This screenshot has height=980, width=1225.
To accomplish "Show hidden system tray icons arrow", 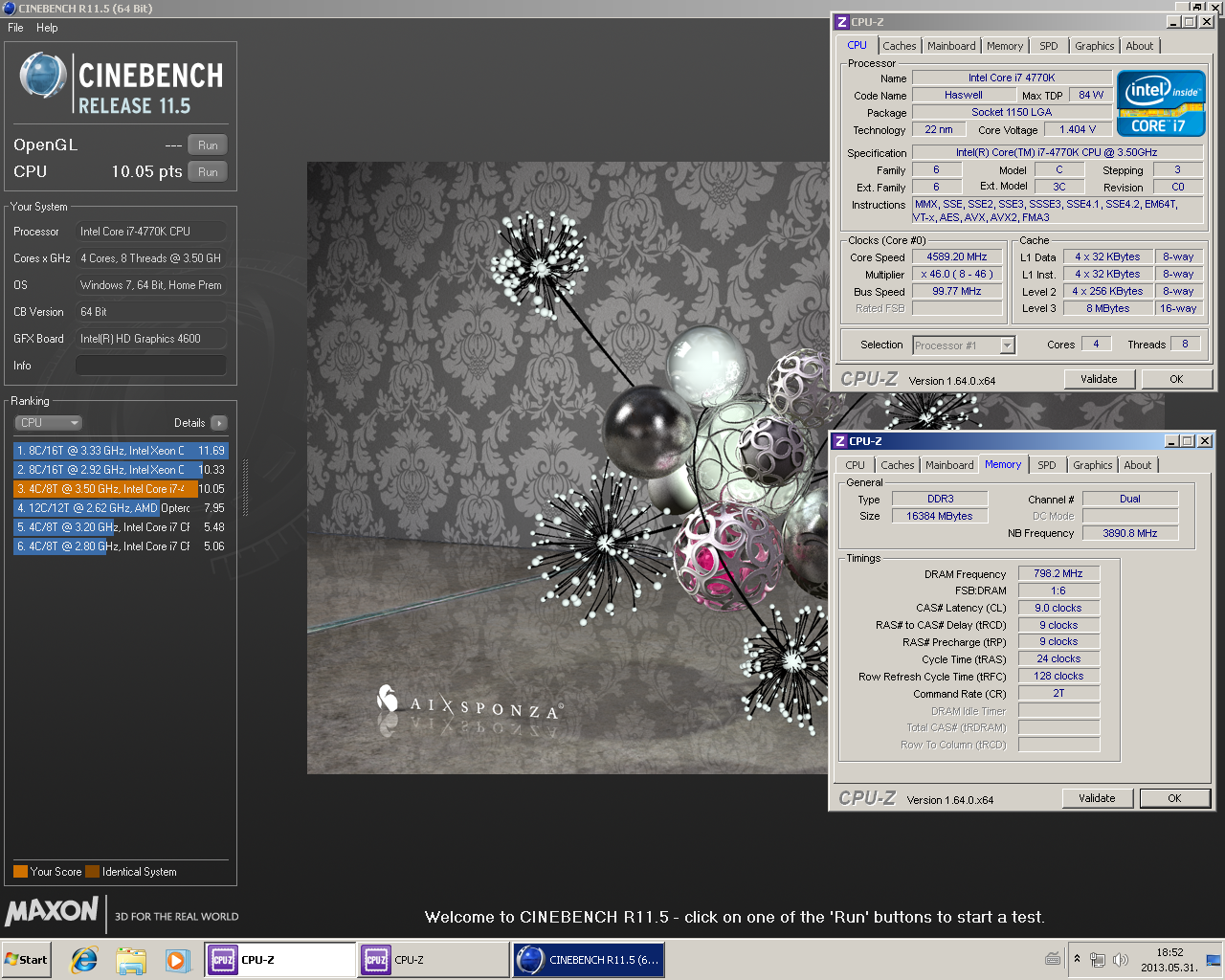I will (1077, 959).
